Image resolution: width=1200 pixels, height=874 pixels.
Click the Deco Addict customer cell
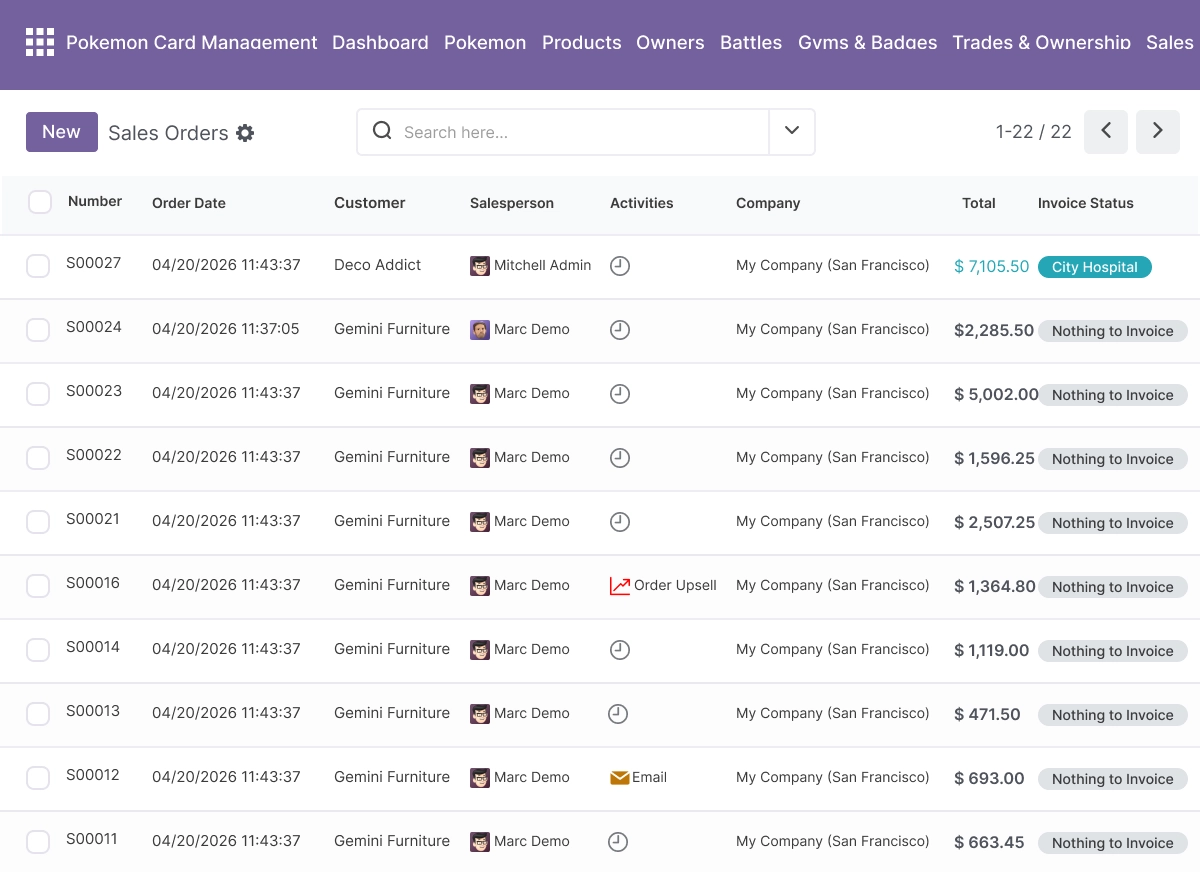coord(378,265)
